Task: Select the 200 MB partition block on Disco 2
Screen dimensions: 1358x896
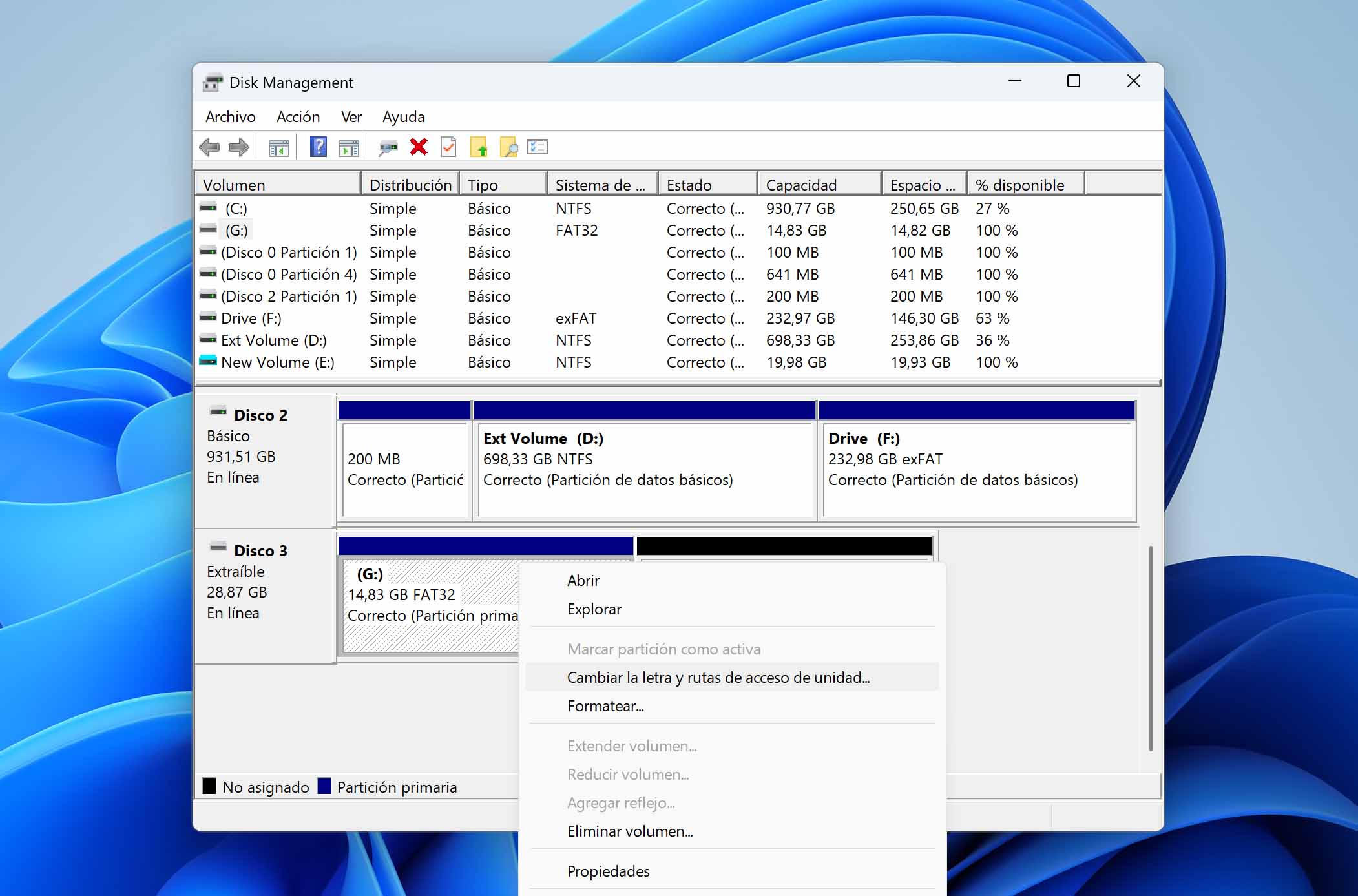Action: [404, 461]
